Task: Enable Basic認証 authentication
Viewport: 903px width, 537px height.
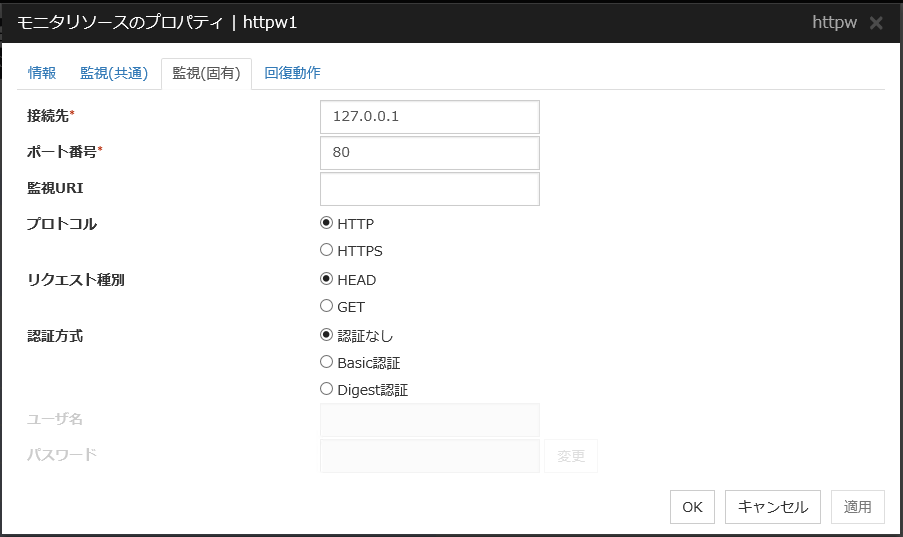Action: 327,363
